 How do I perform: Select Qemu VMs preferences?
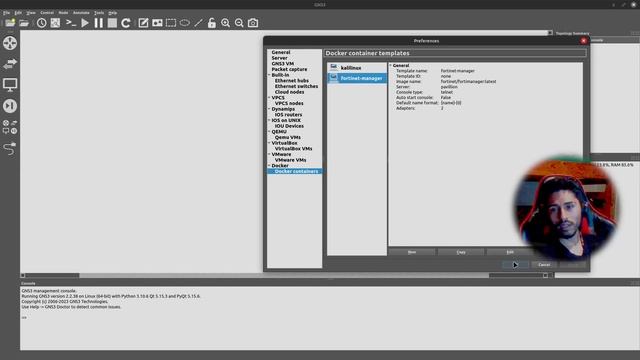[x=288, y=138]
